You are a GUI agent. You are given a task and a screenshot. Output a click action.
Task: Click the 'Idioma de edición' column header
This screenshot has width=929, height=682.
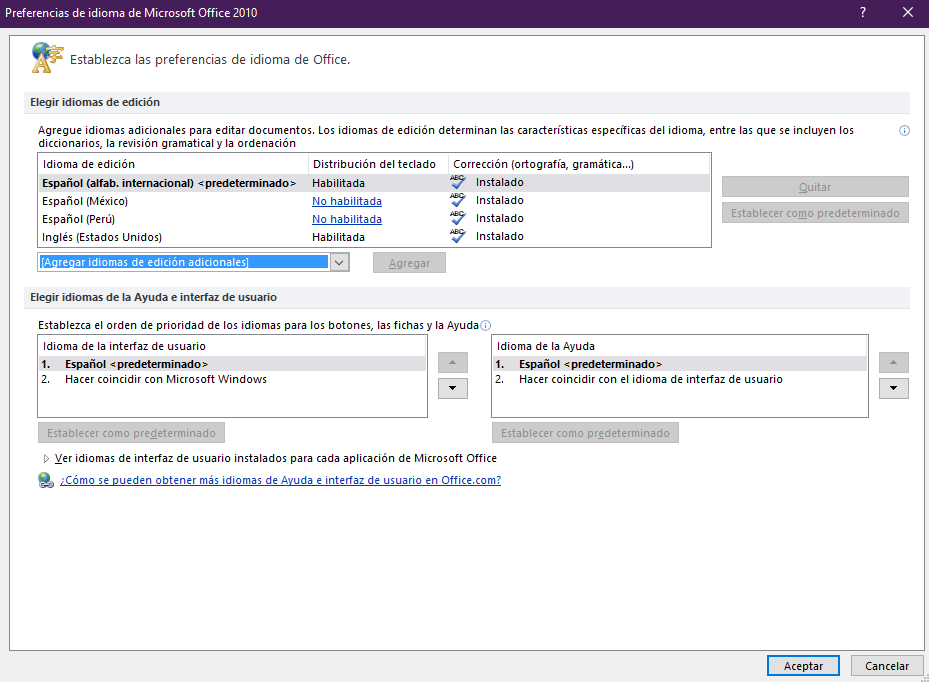point(88,164)
